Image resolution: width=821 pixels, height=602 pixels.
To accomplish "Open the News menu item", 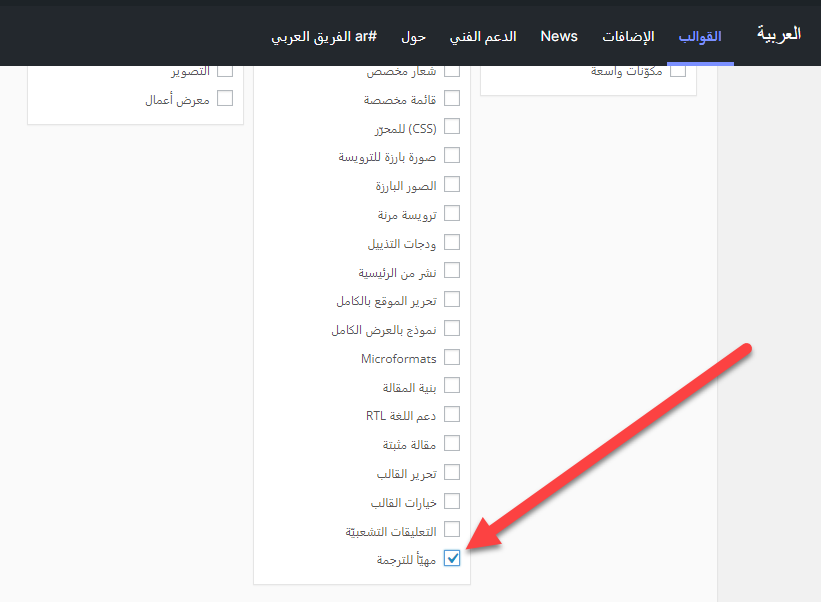I will pos(559,36).
